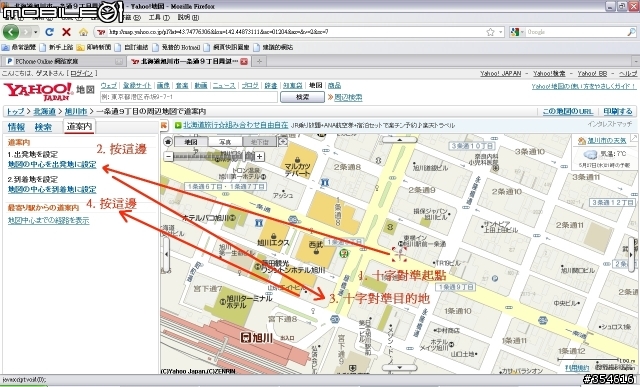Open the Google search engine selector
This screenshot has height=387, width=640.
pos(517,32)
